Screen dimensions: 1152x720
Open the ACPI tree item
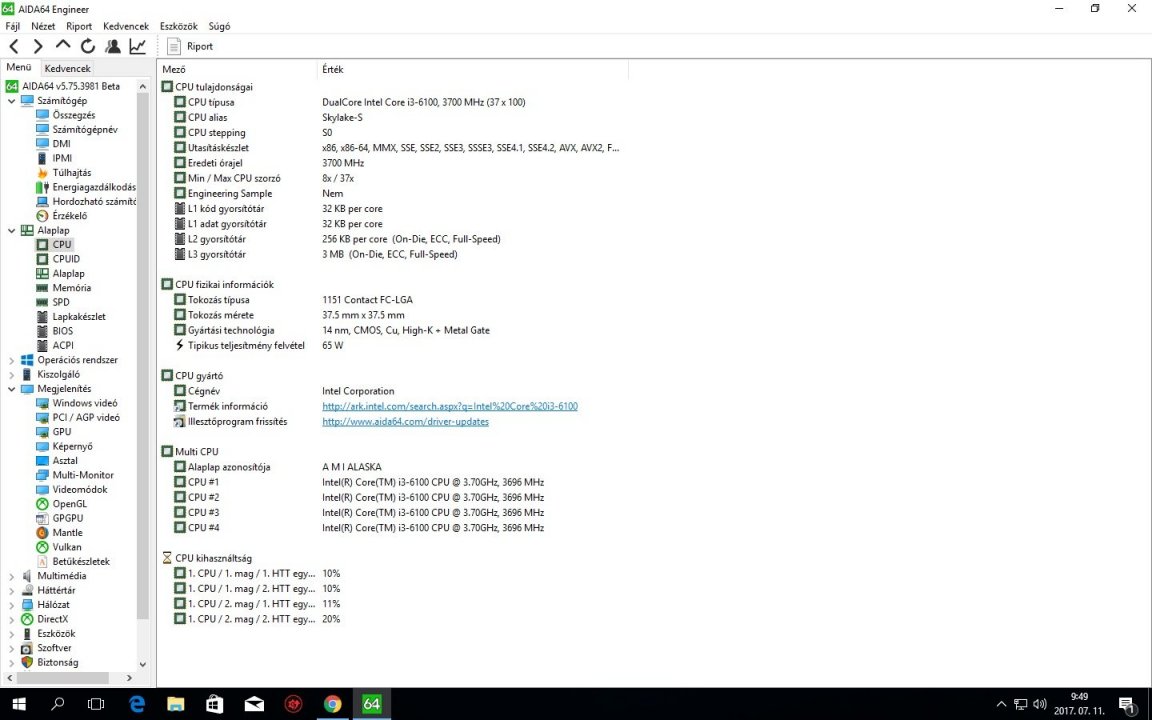click(62, 345)
